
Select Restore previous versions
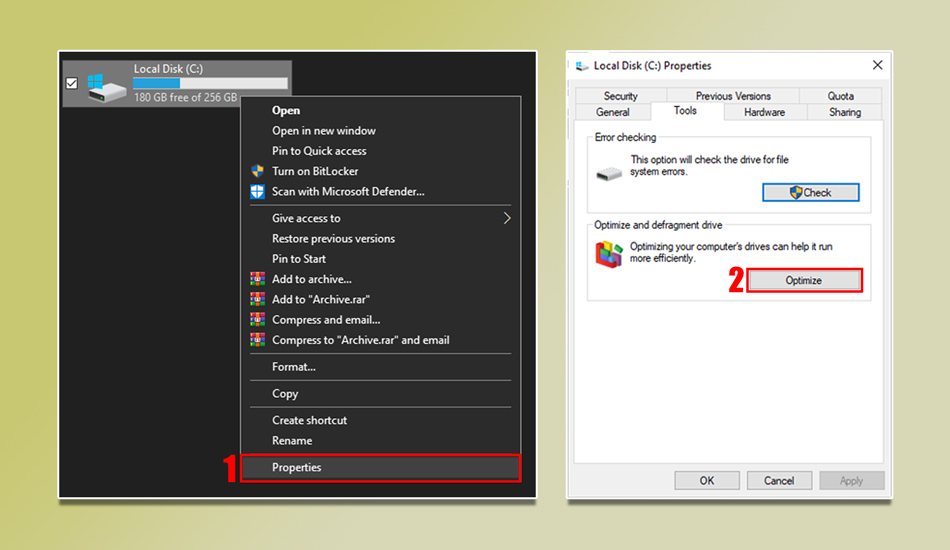[333, 239]
